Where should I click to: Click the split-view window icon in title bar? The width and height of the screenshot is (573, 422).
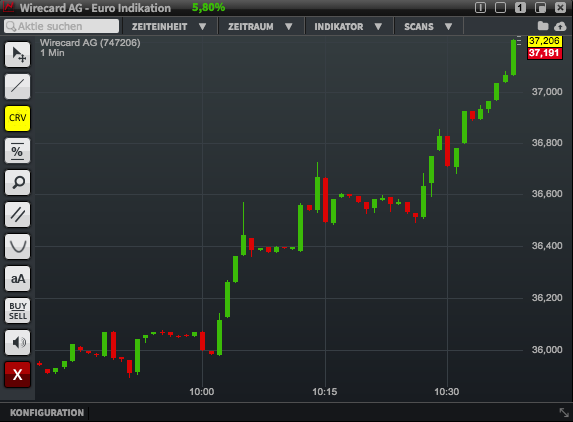click(480, 7)
